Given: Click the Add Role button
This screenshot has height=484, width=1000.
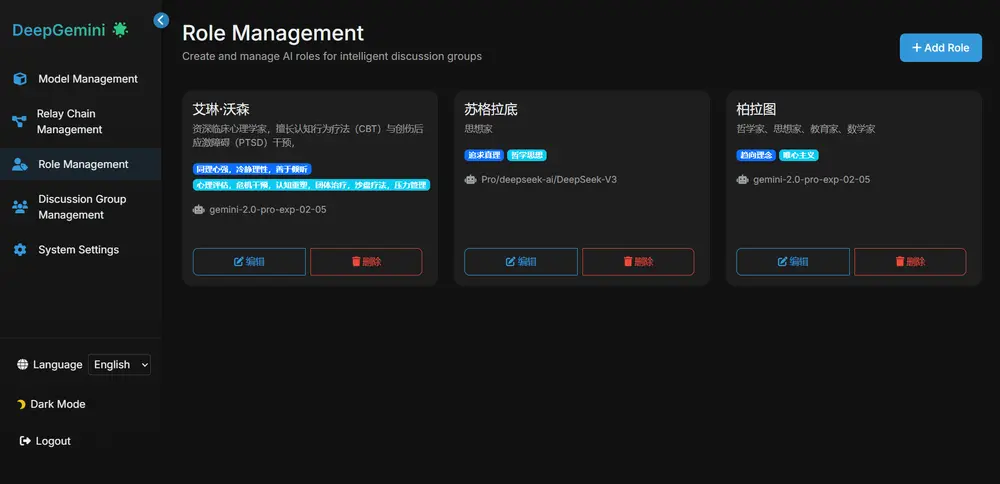Looking at the screenshot, I should click(x=940, y=48).
